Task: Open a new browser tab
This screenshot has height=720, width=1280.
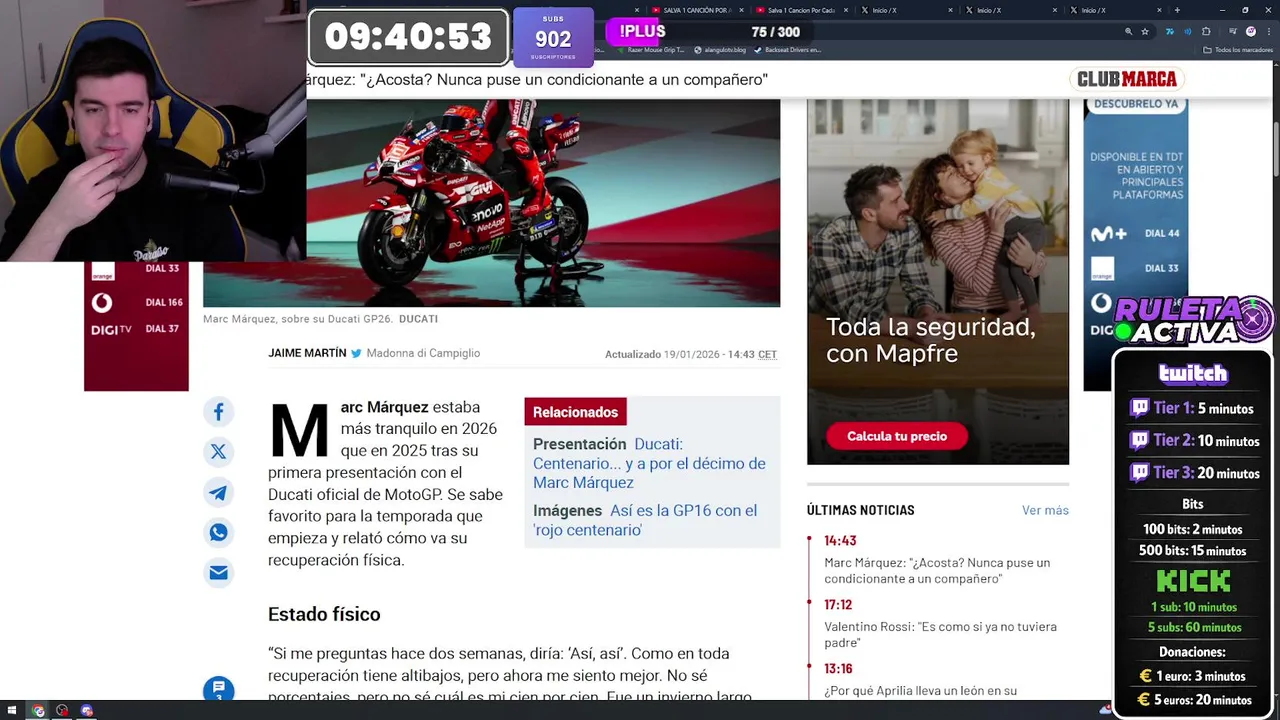Action: [1178, 10]
